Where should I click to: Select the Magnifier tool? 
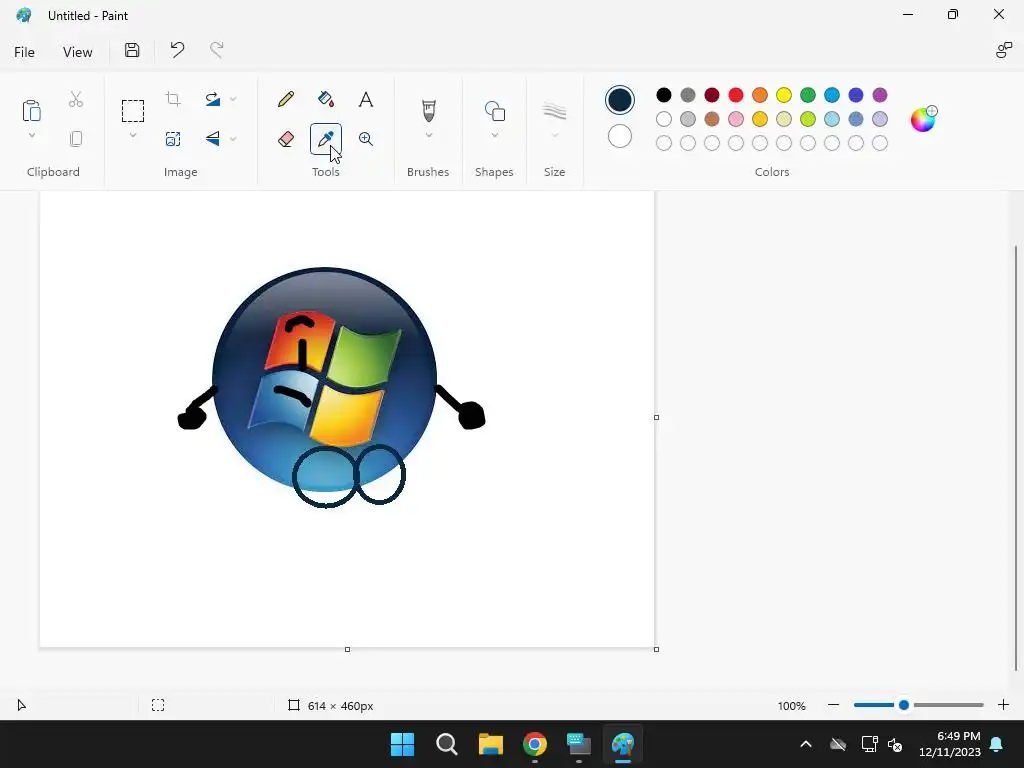(x=366, y=139)
